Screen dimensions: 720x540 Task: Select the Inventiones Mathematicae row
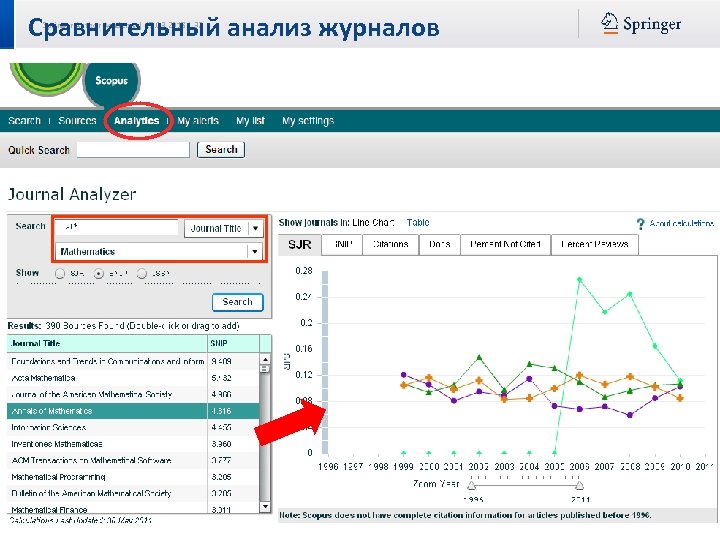133,444
